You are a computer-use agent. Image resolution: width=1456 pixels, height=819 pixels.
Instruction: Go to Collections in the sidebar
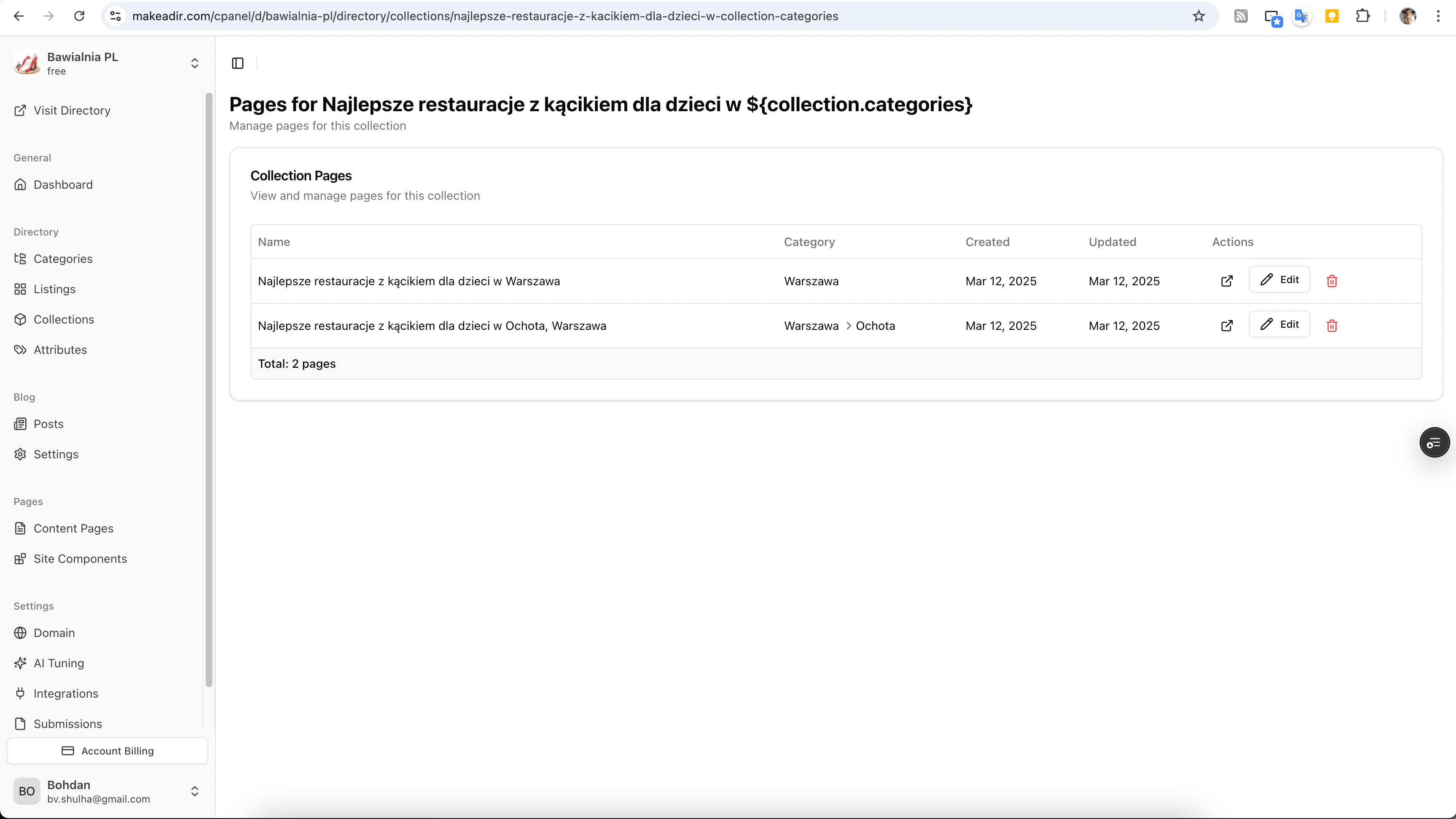63,319
